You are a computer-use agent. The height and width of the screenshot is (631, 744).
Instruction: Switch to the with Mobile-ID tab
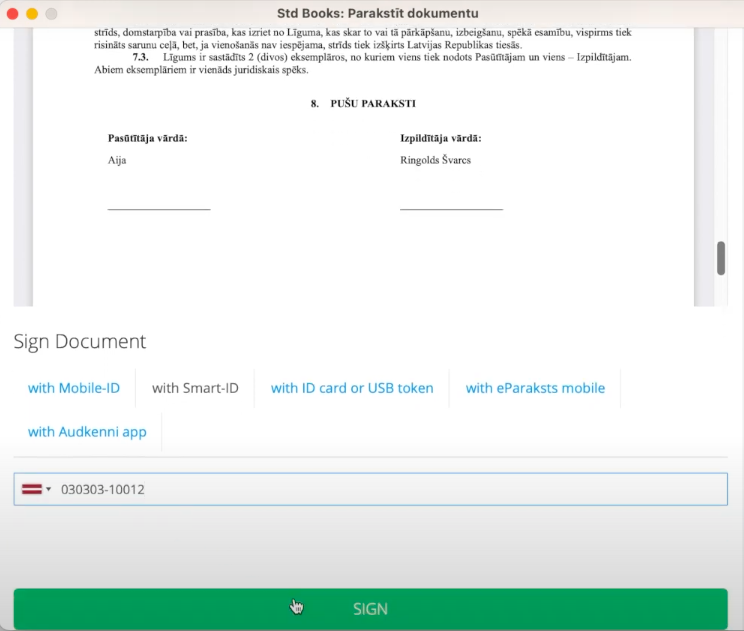(74, 388)
